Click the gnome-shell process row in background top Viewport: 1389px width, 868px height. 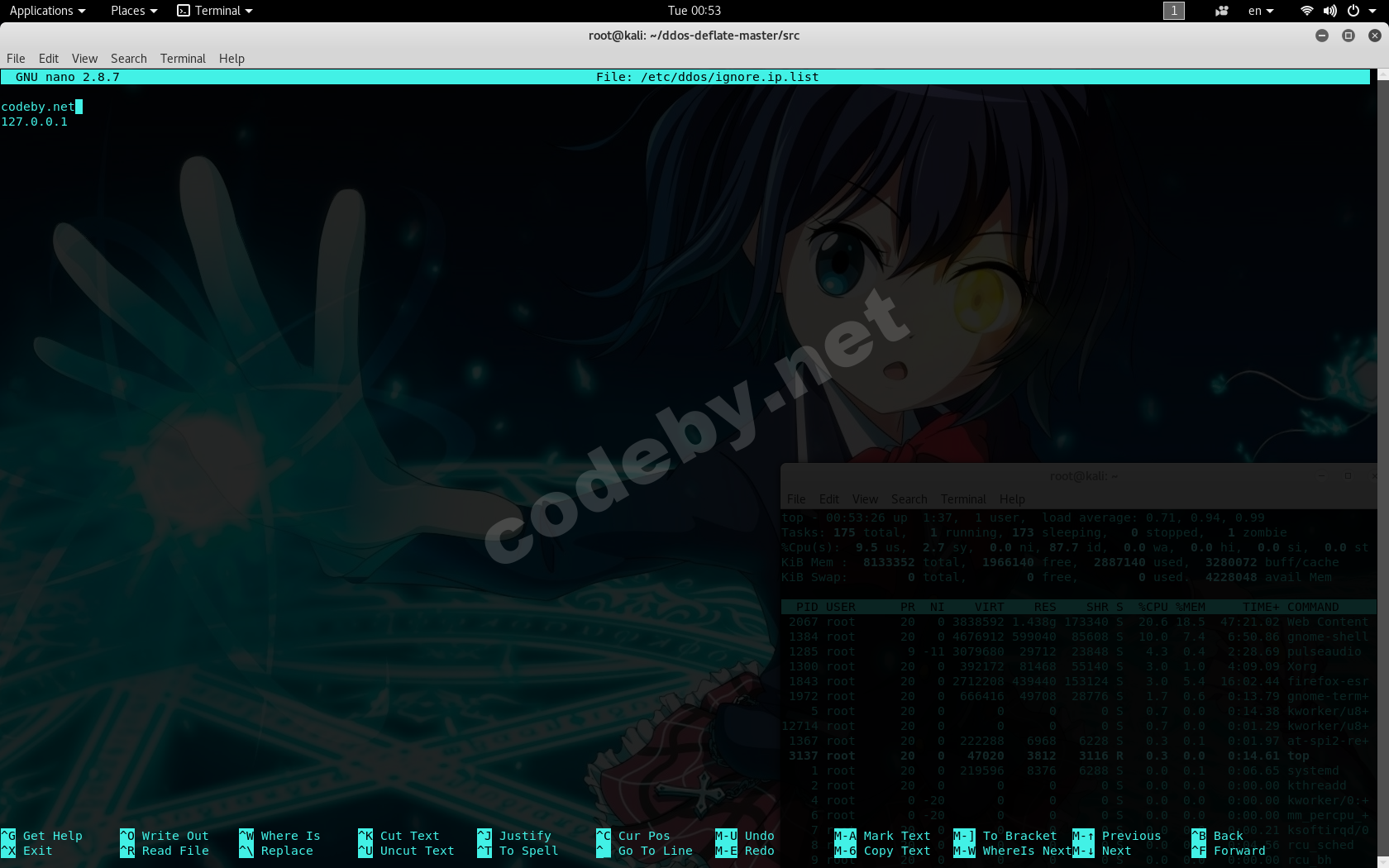[1078, 637]
